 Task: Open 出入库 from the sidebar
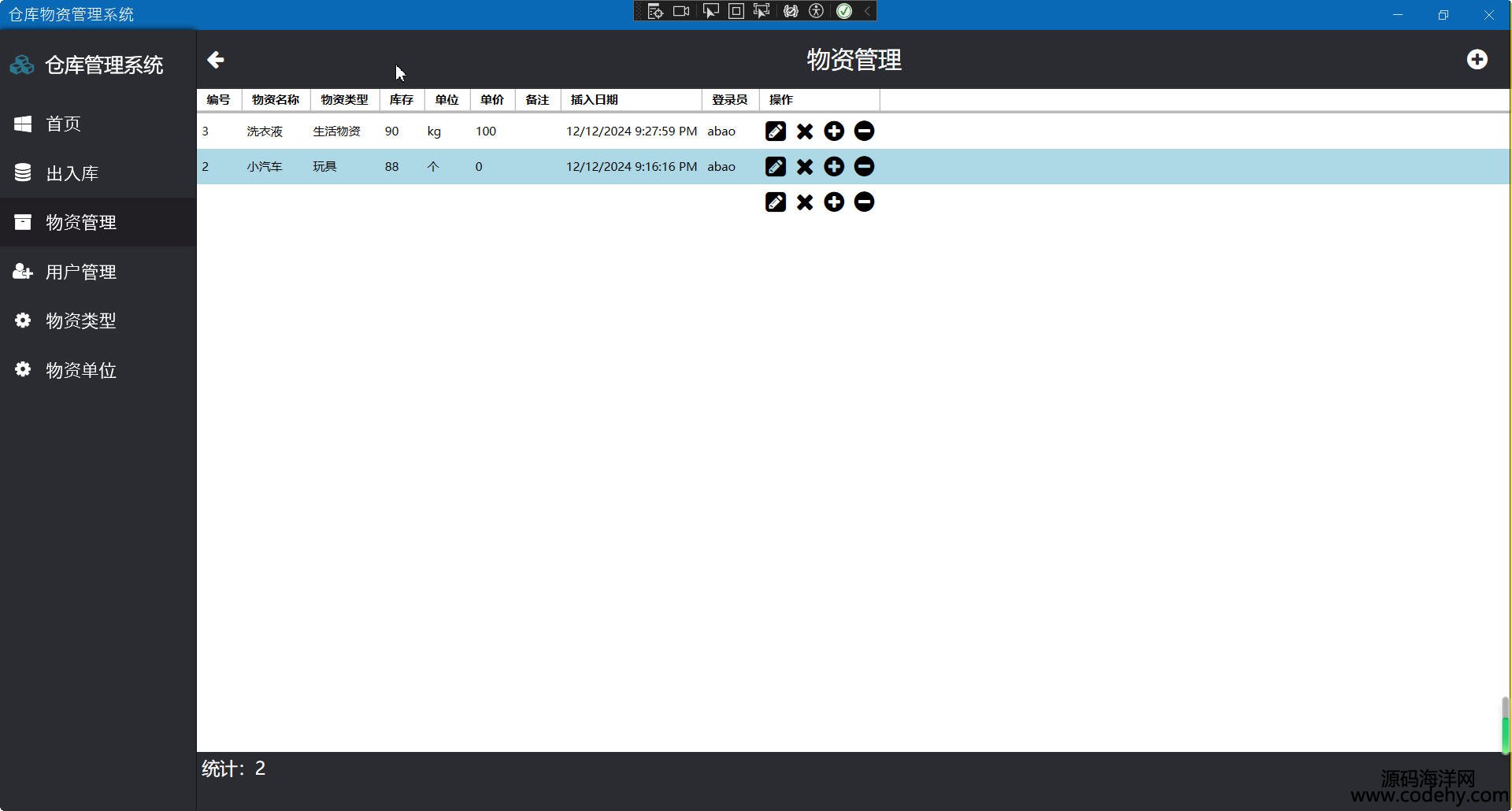tap(98, 173)
